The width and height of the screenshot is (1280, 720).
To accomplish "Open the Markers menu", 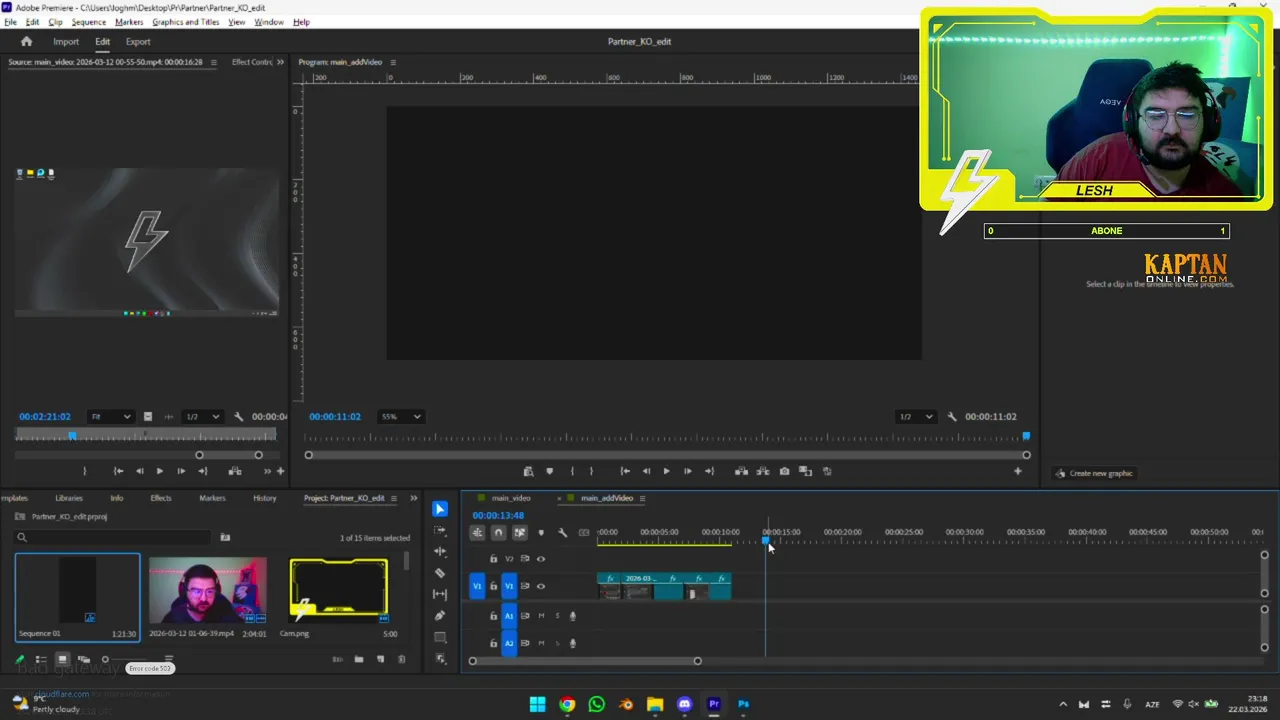I will (129, 22).
